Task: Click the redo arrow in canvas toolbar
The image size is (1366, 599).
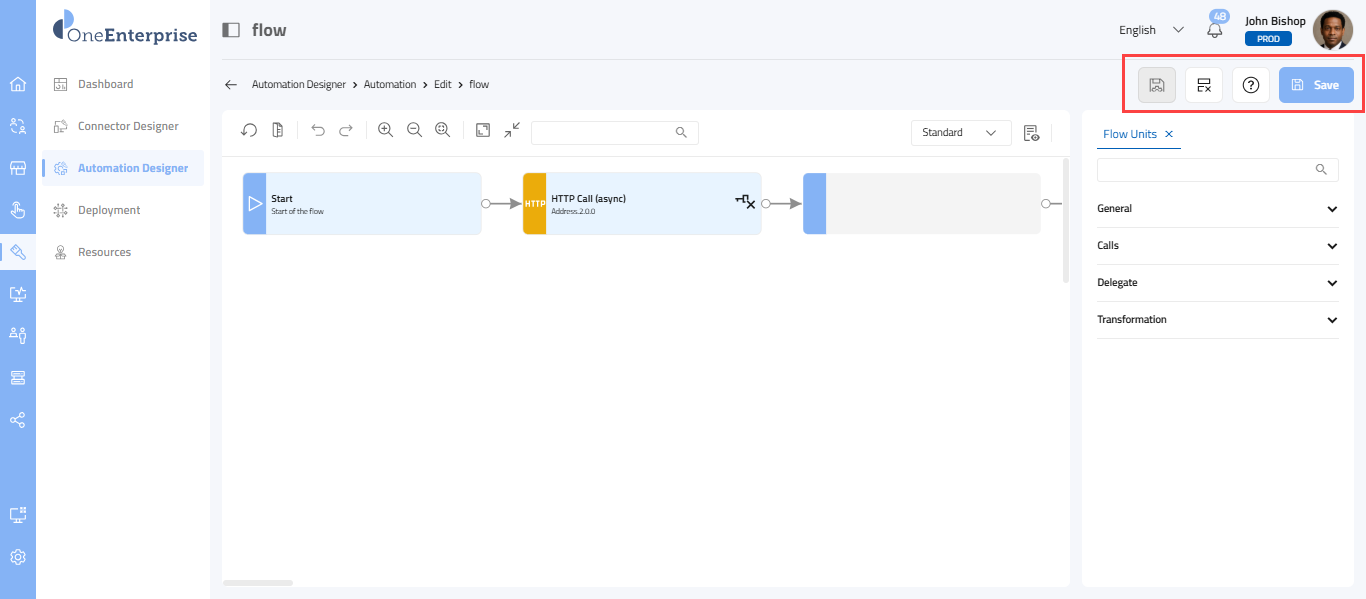Action: click(346, 131)
